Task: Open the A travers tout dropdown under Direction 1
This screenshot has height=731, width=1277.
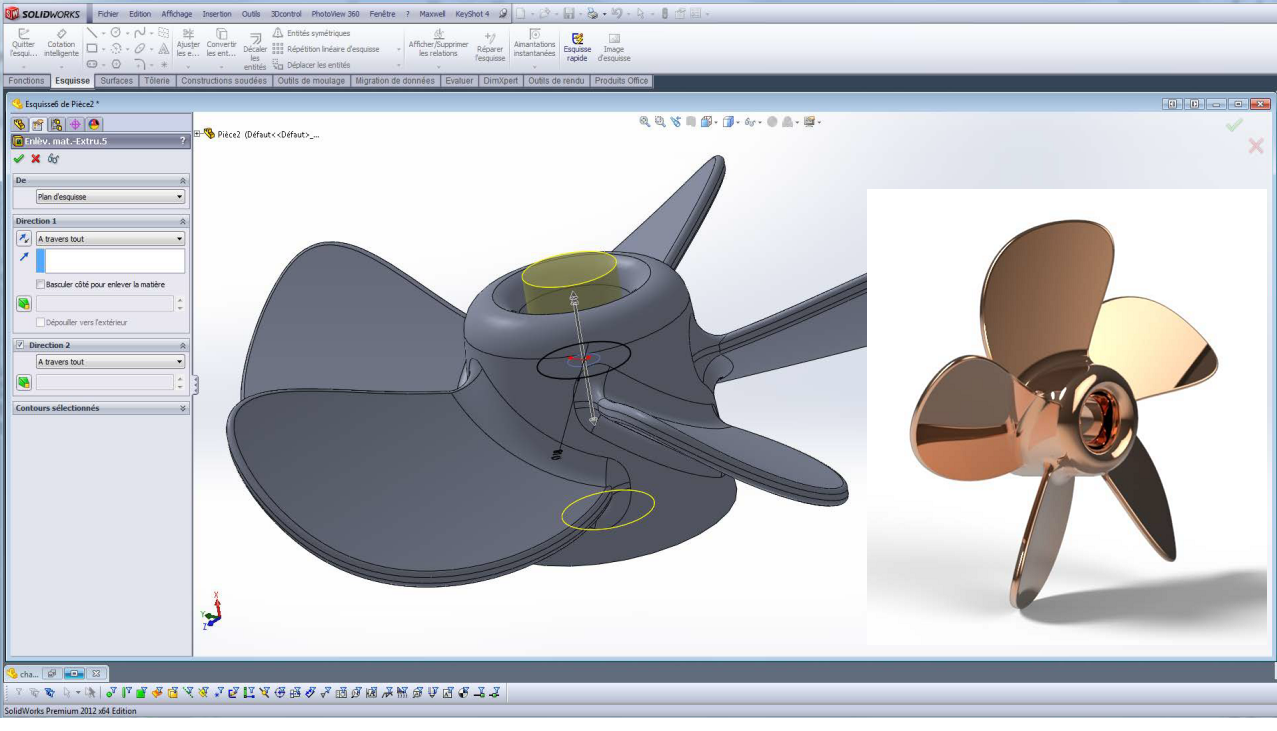Action: point(108,238)
